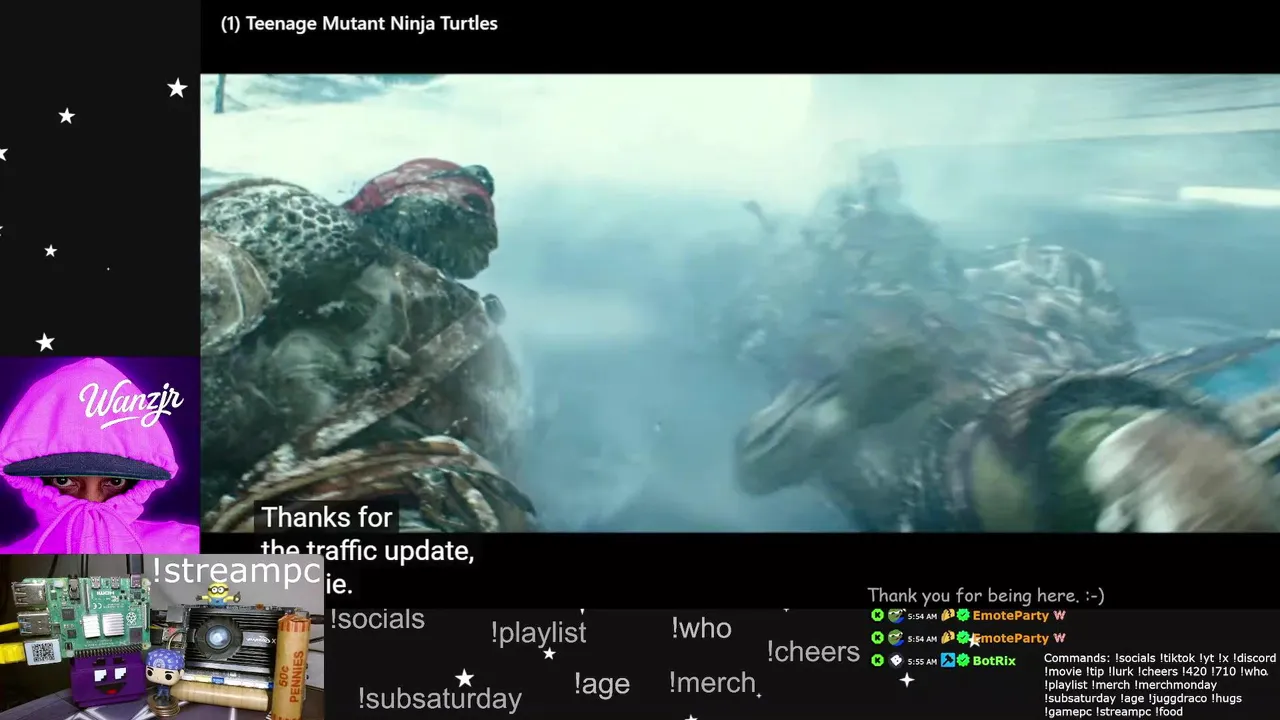Open BotRix's dice avatar in chat
Viewport: 1280px width, 720px height.
pos(896,660)
